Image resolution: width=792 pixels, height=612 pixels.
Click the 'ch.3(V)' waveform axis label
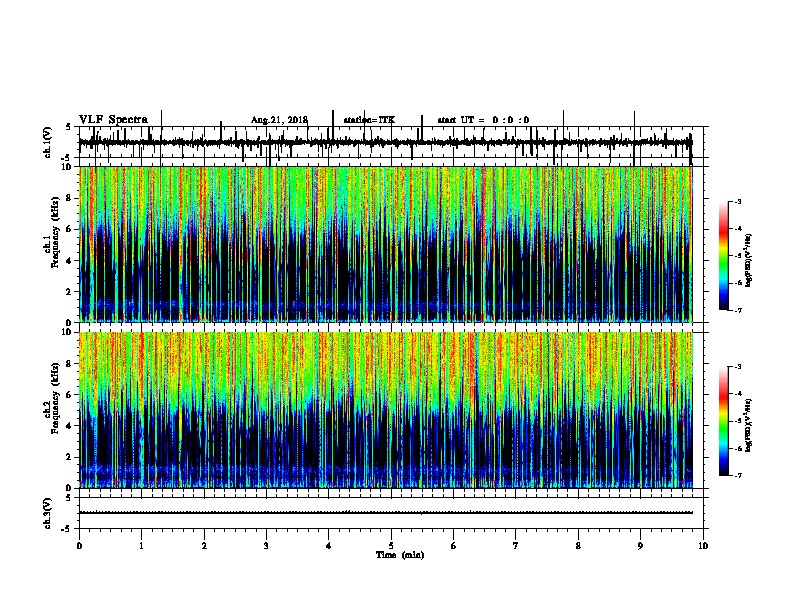(47, 513)
